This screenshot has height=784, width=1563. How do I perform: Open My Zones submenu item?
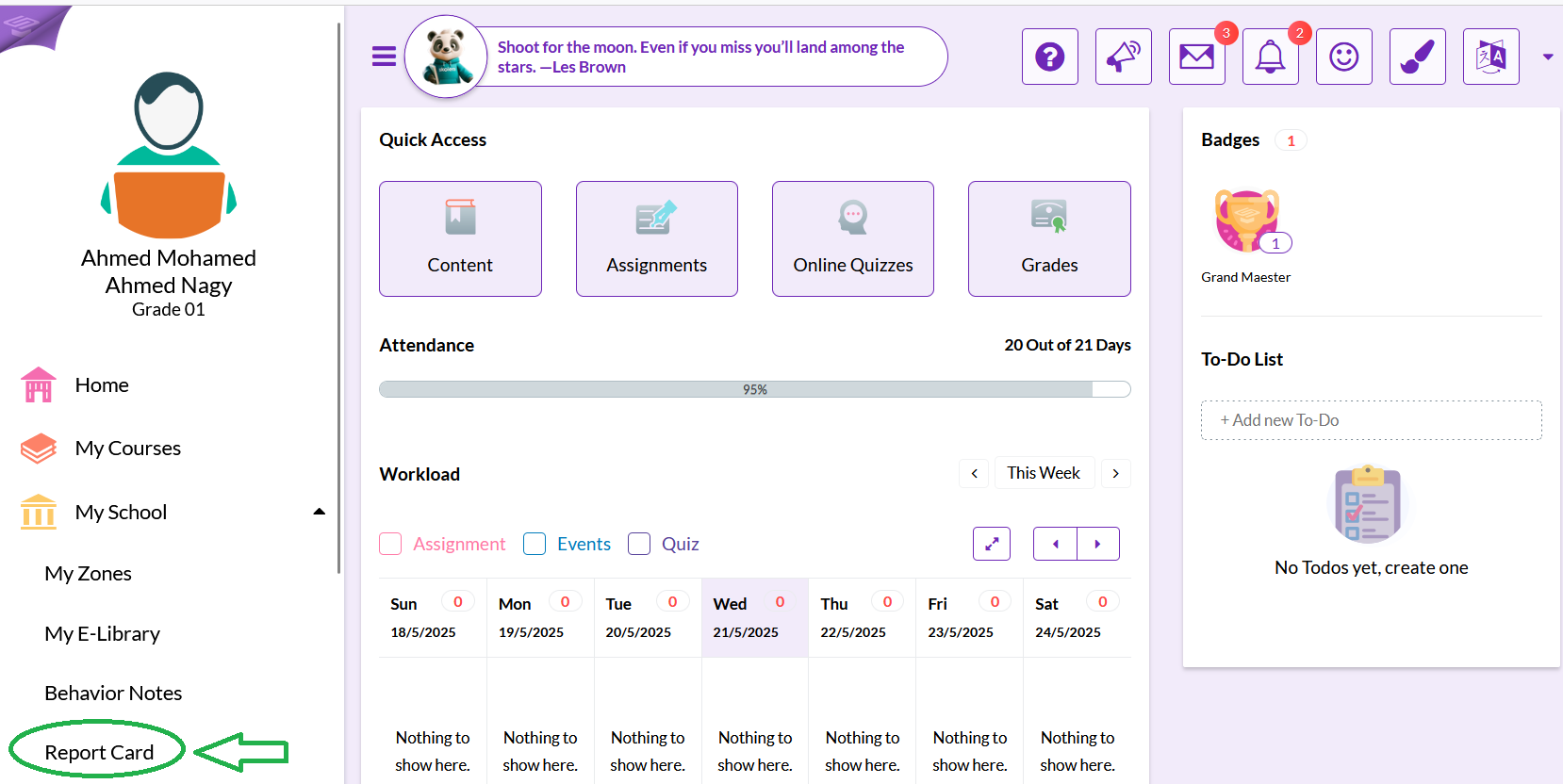tap(88, 573)
